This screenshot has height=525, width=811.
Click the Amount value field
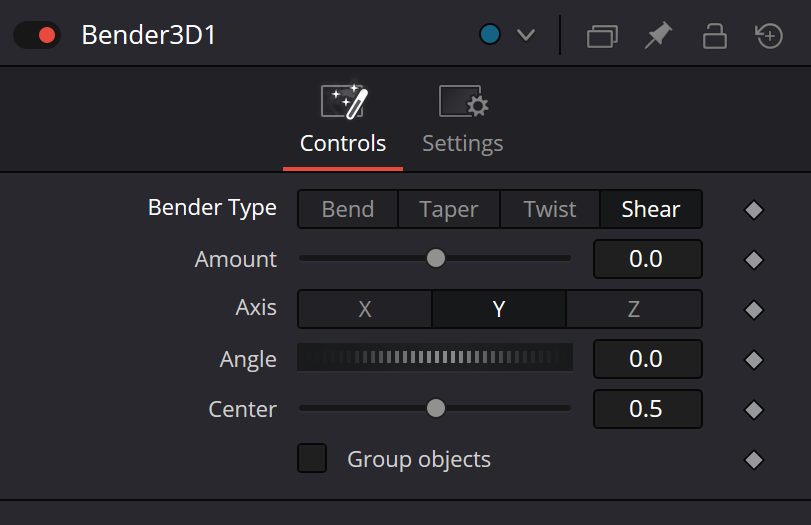[x=648, y=259]
